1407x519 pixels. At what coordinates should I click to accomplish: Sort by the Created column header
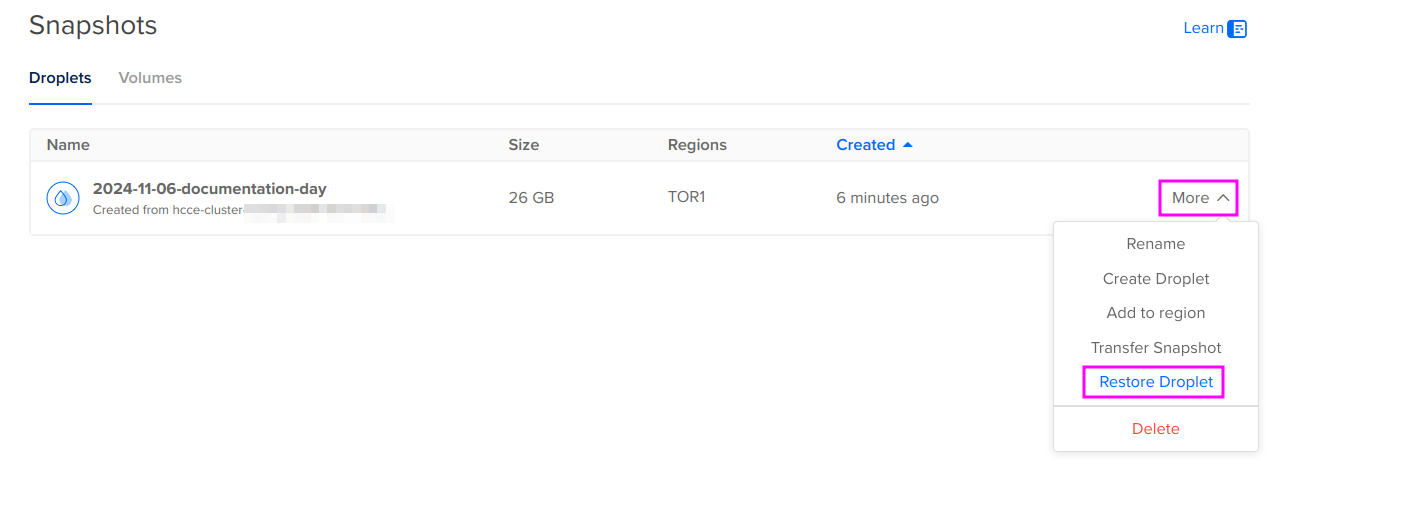pos(865,145)
